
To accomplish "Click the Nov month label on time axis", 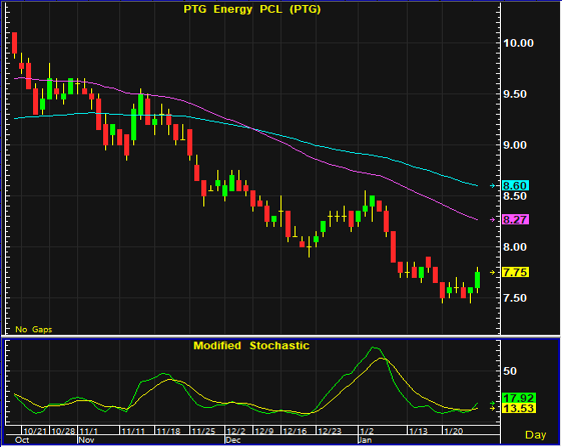I will pos(86,440).
